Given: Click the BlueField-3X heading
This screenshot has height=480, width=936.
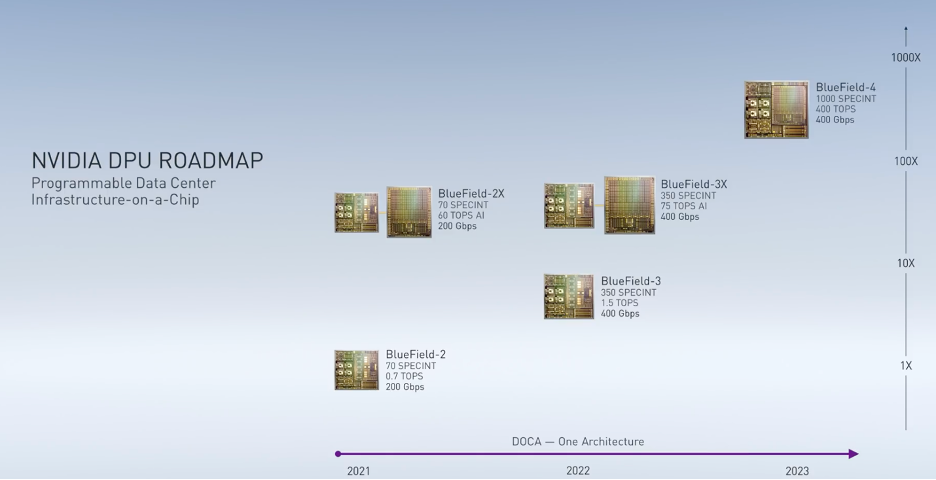Looking at the screenshot, I should (694, 184).
